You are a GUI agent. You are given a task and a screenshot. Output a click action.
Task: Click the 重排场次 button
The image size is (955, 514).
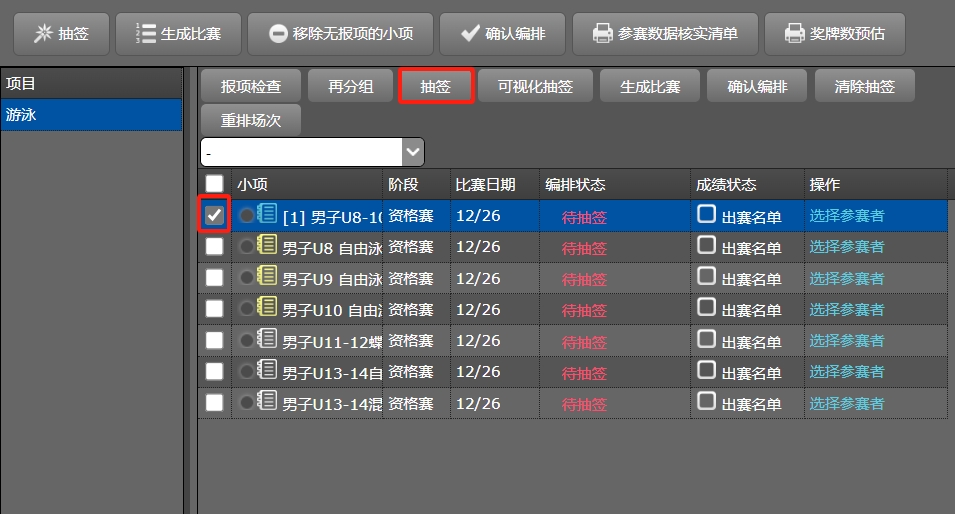pos(250,120)
